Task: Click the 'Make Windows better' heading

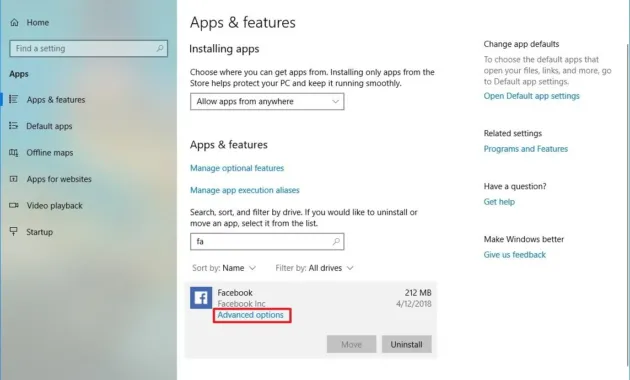Action: point(524,239)
